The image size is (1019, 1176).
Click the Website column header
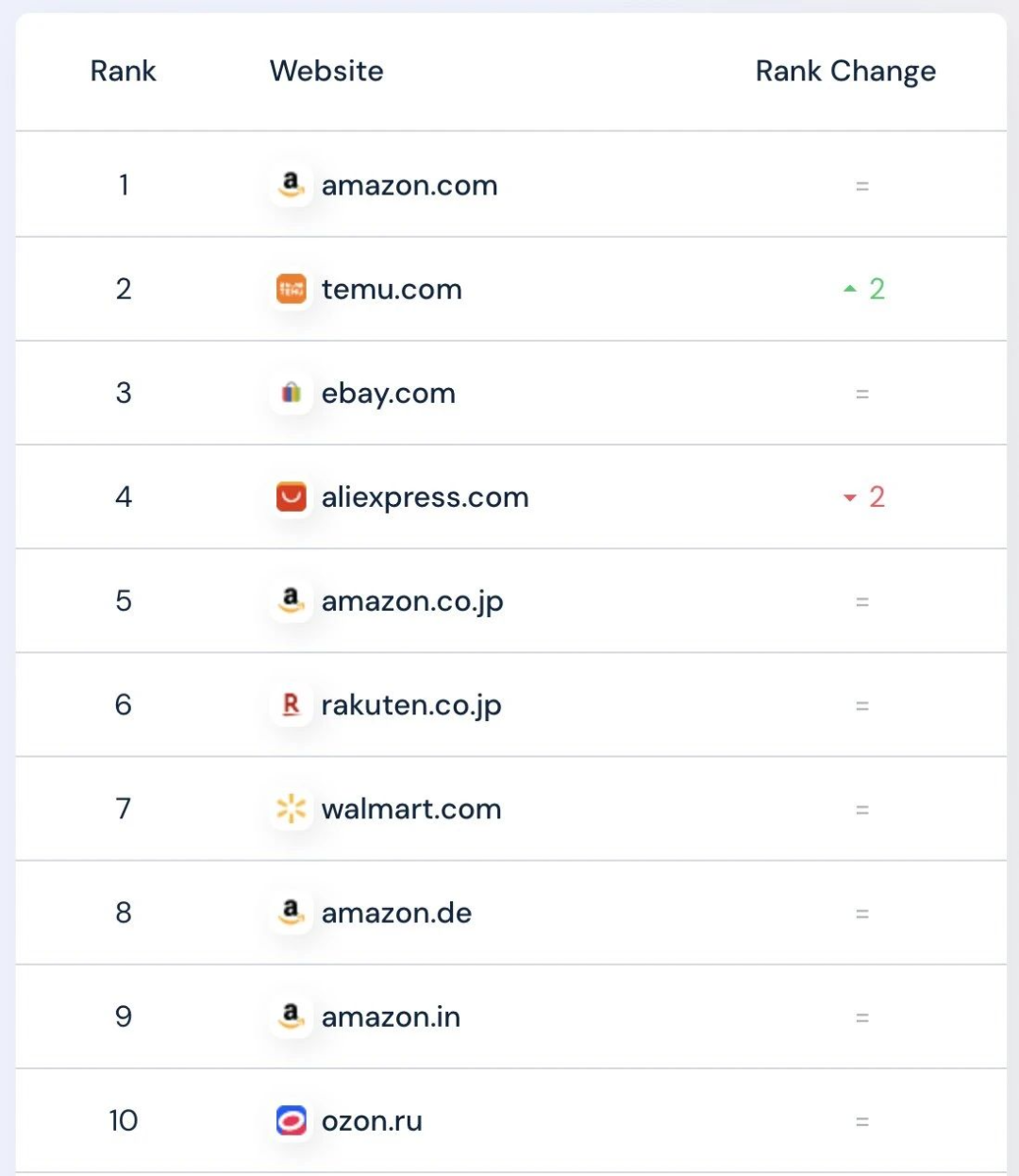coord(326,71)
